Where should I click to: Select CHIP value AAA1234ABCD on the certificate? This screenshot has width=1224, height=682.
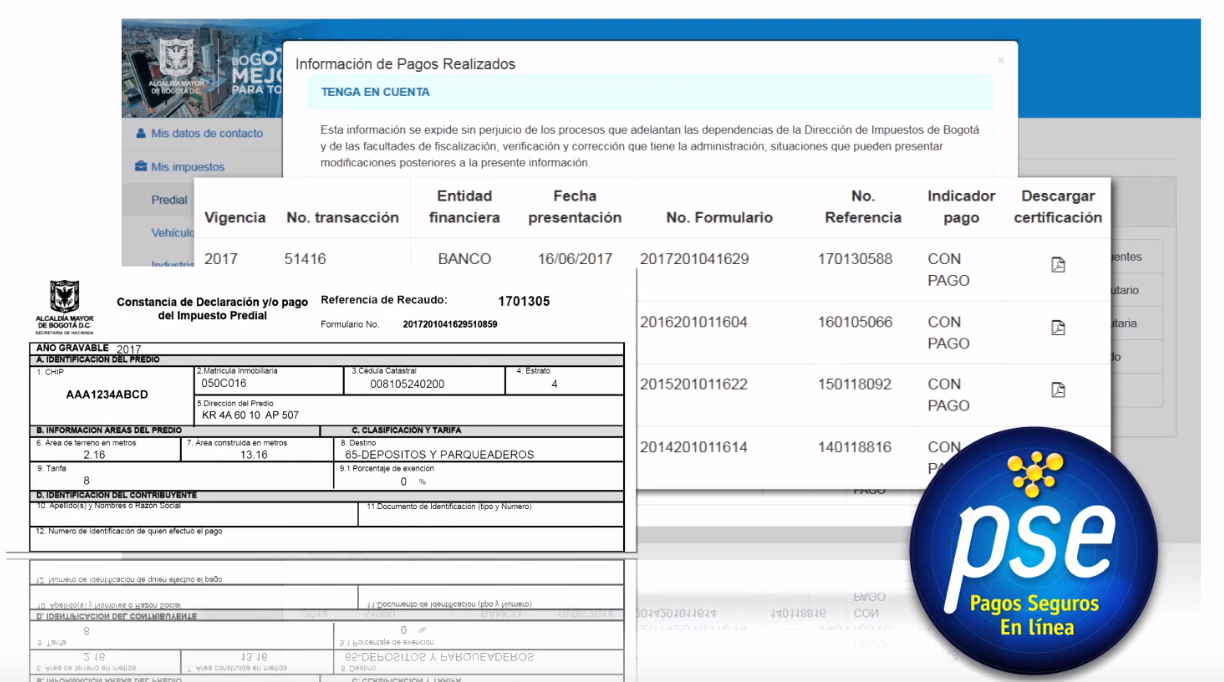(107, 394)
